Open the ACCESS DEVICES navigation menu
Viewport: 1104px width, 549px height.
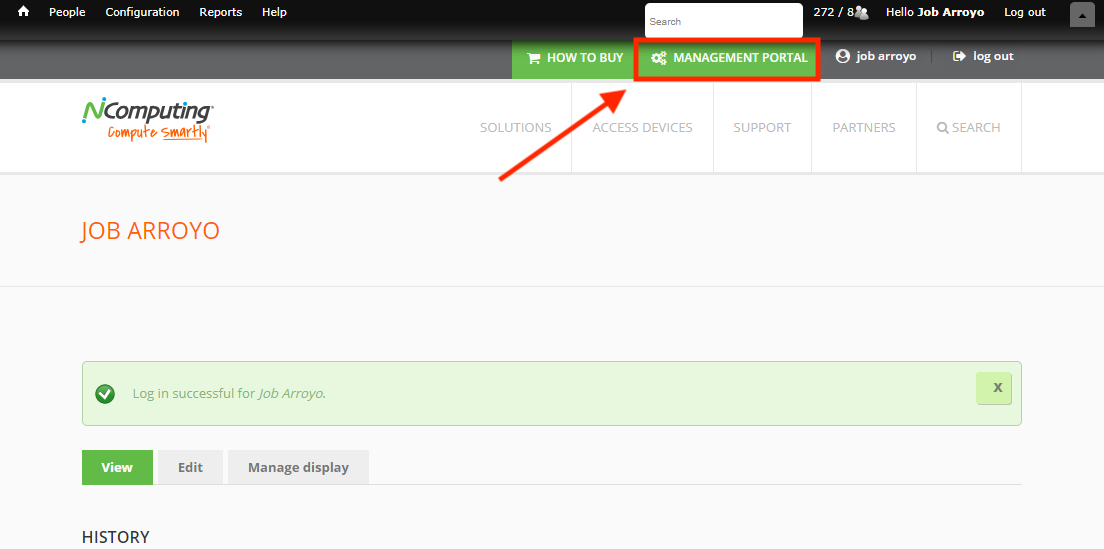coord(642,127)
